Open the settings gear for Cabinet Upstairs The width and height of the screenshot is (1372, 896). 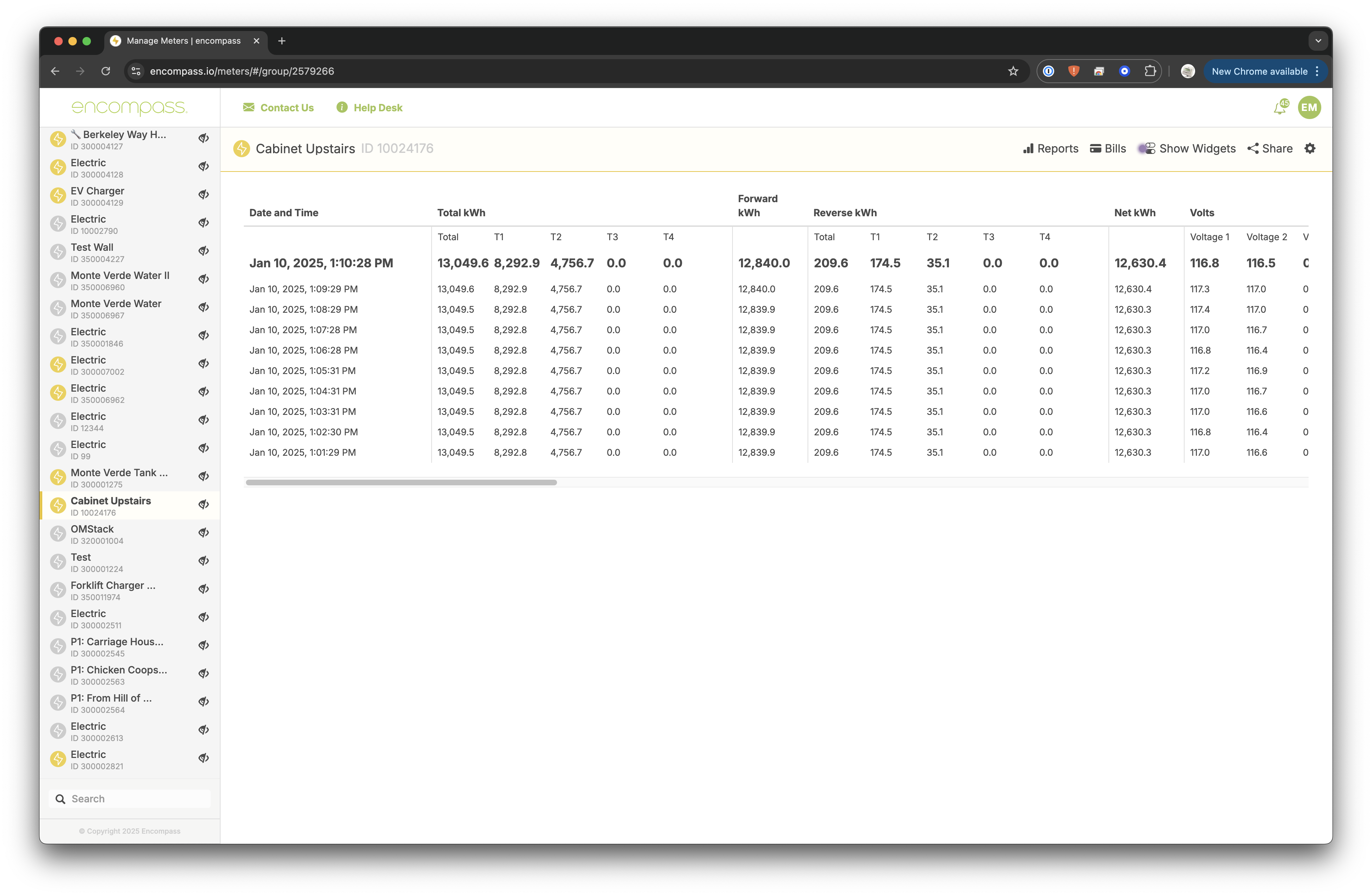coord(1310,149)
